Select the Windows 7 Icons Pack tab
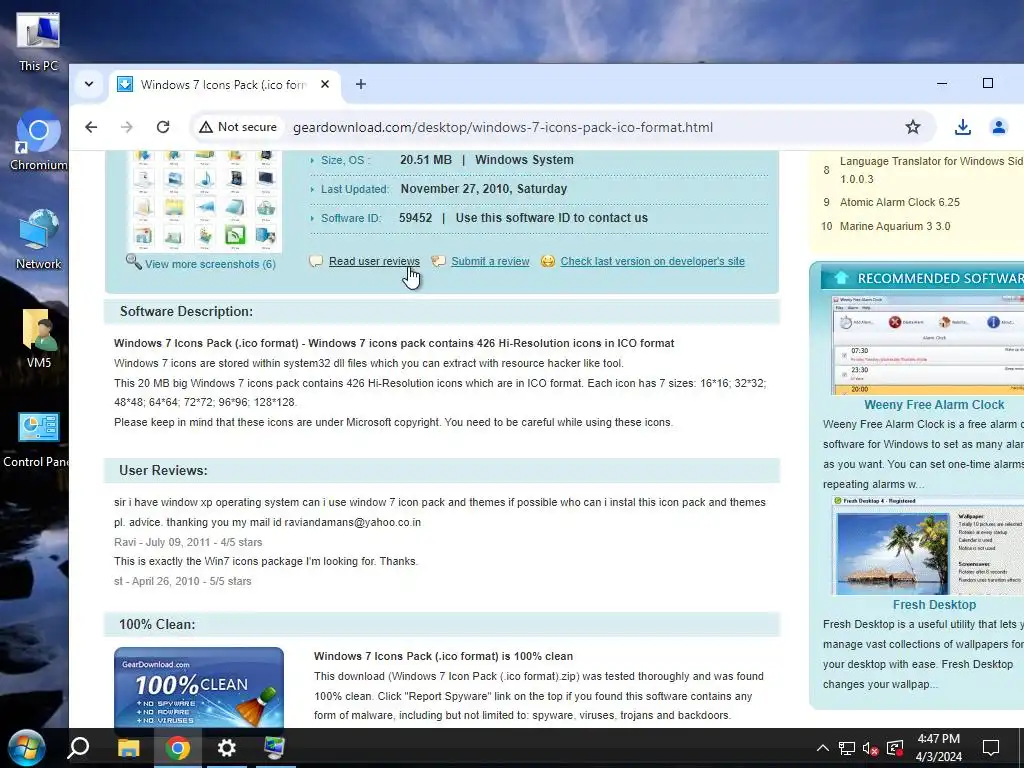1024x768 pixels. (x=224, y=85)
